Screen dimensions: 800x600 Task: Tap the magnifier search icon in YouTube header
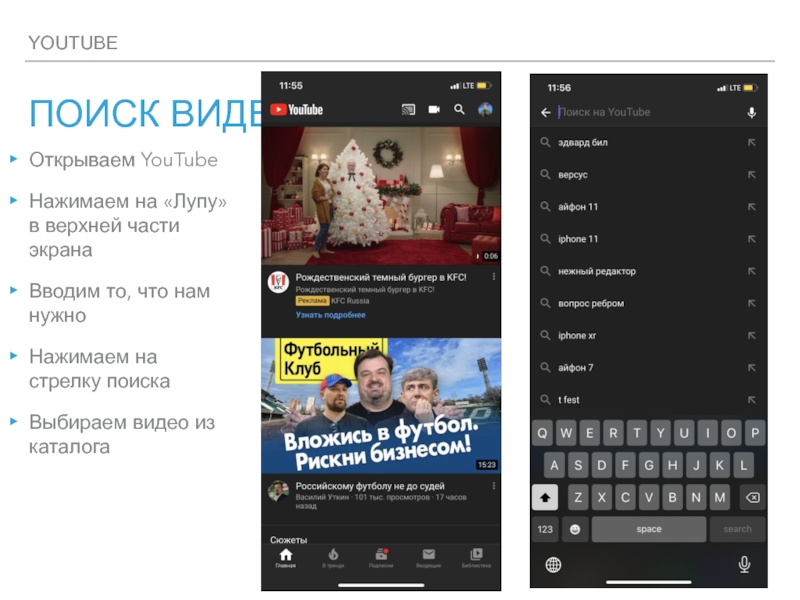click(x=459, y=109)
